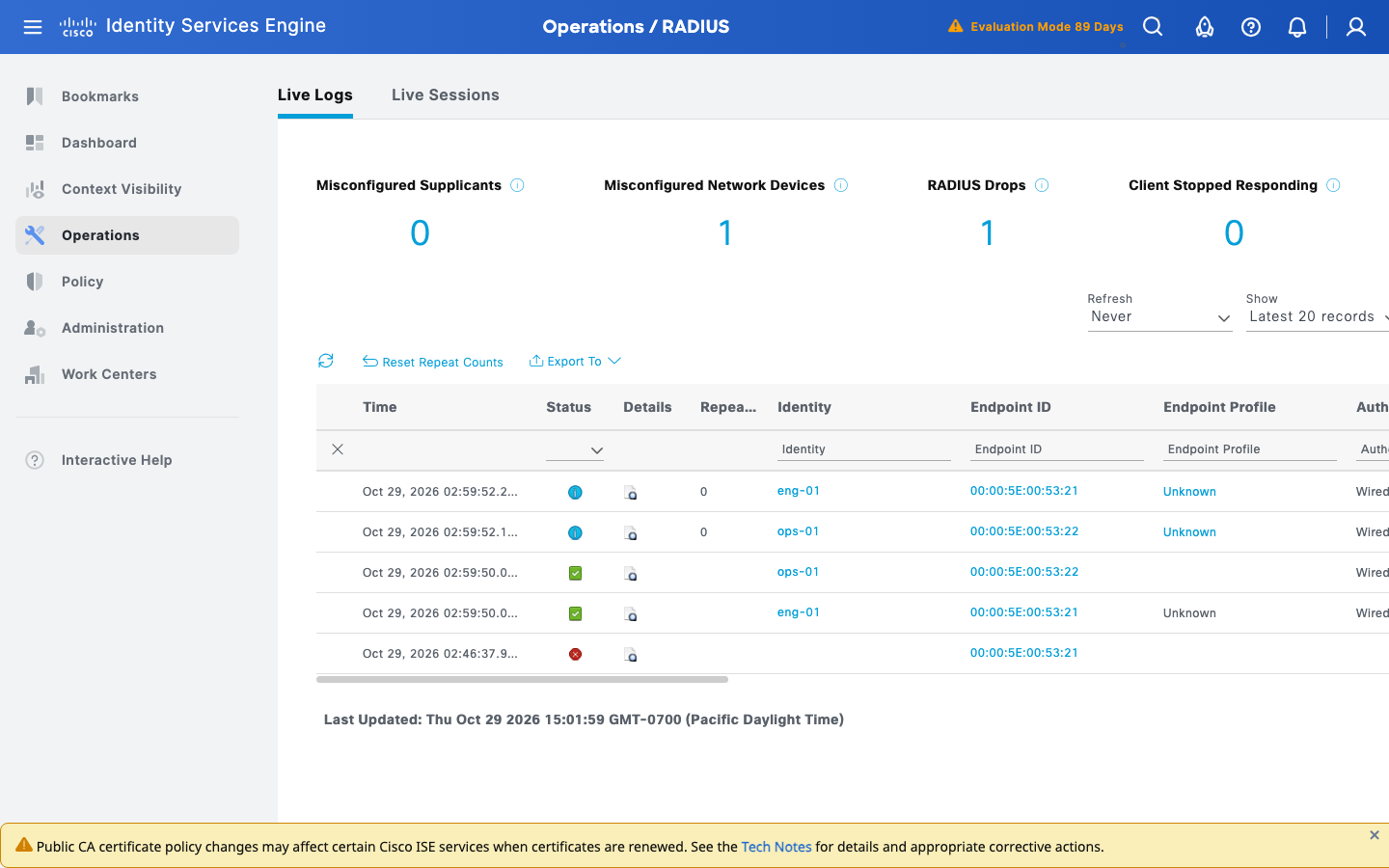Click the Unknown profile link in first row
The width and height of the screenshot is (1389, 868).
click(1189, 492)
